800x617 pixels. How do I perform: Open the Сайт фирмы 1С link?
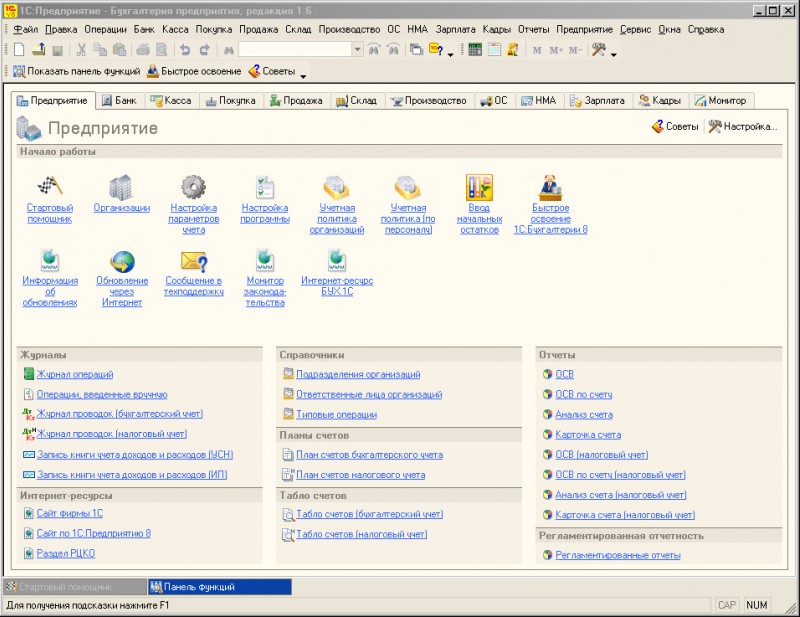(69, 513)
